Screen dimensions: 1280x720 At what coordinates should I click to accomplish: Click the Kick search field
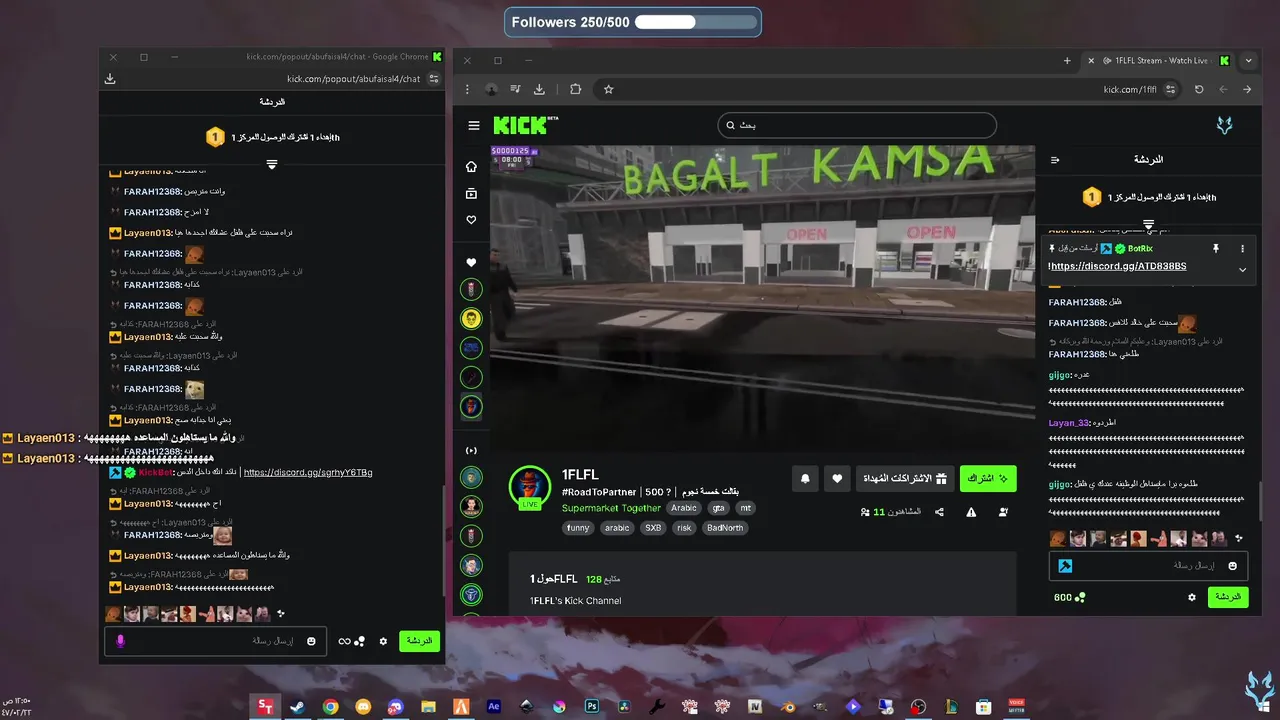click(x=857, y=125)
